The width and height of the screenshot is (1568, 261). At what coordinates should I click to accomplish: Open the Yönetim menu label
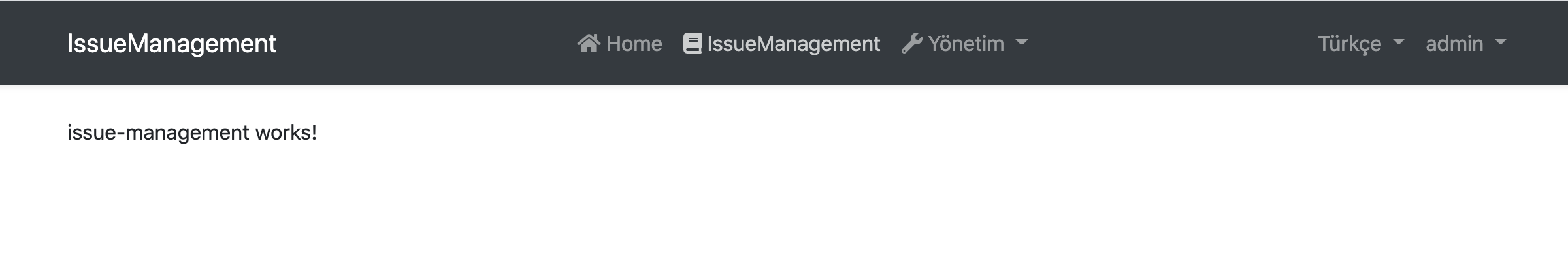[966, 44]
